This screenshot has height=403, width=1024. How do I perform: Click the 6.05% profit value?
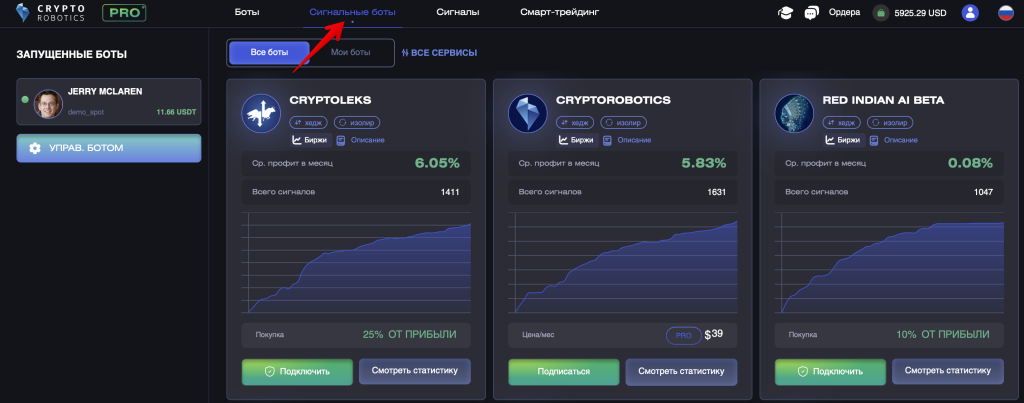[x=437, y=163]
